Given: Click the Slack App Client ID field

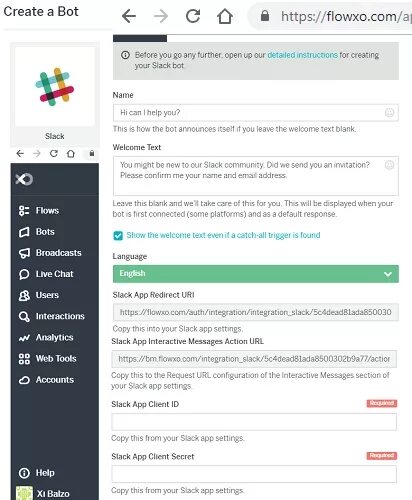Looking at the screenshot, I should (x=254, y=422).
